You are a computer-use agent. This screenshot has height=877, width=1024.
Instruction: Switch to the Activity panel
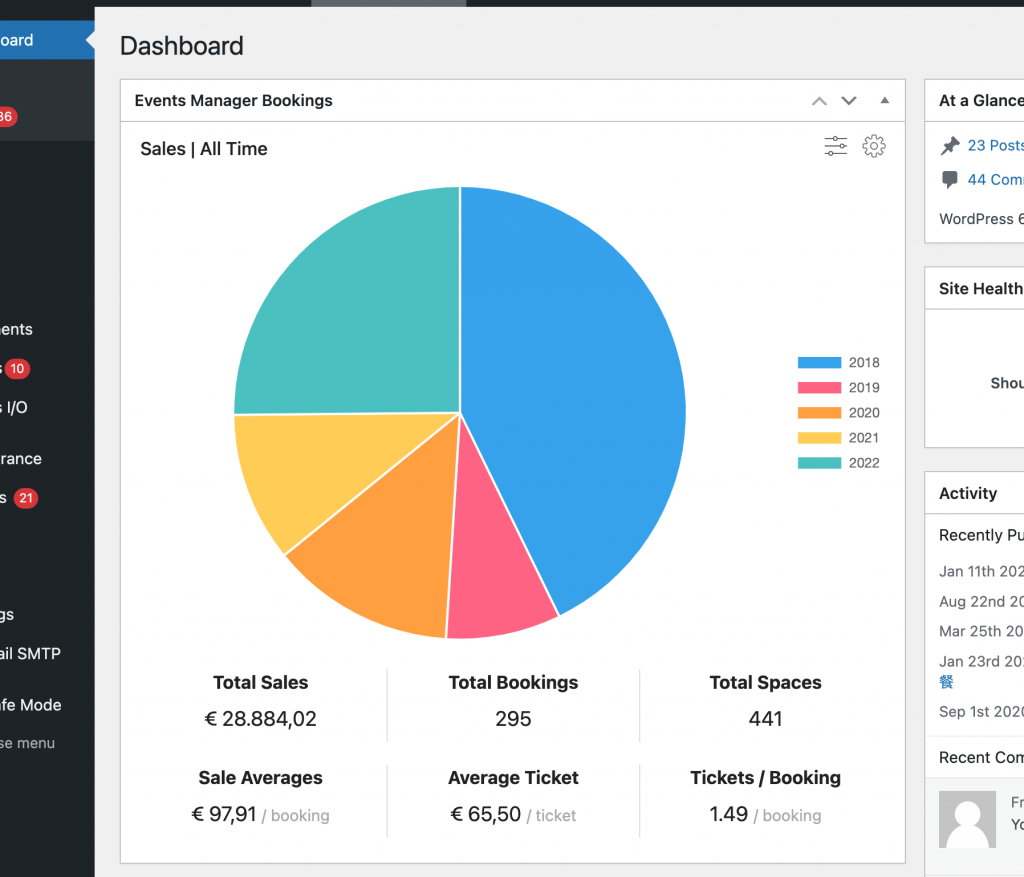[x=969, y=493]
